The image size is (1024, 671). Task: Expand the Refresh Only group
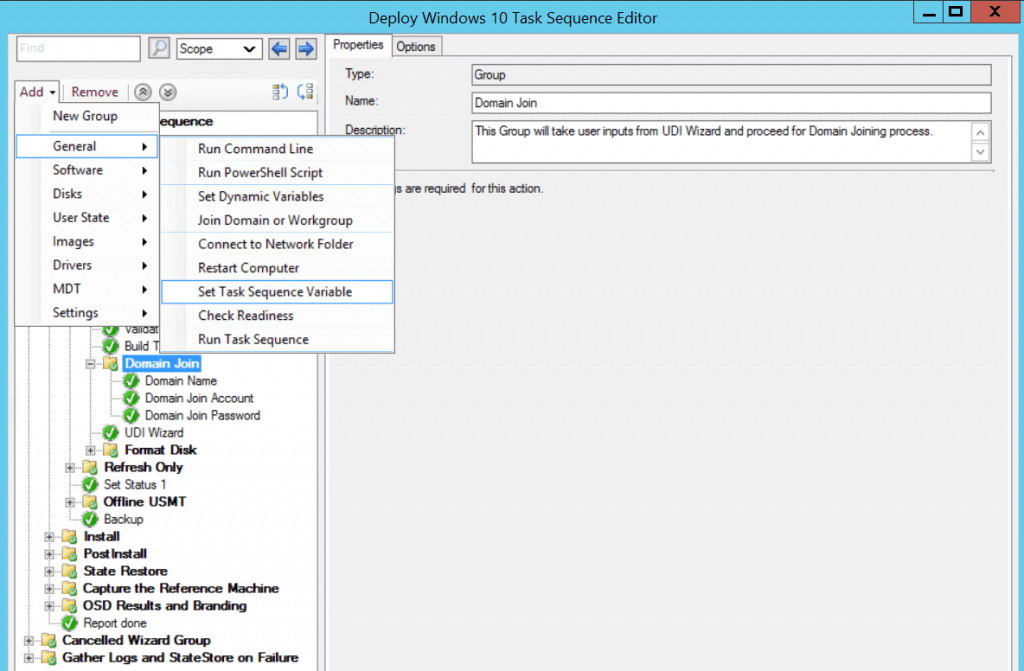pyautogui.click(x=70, y=468)
